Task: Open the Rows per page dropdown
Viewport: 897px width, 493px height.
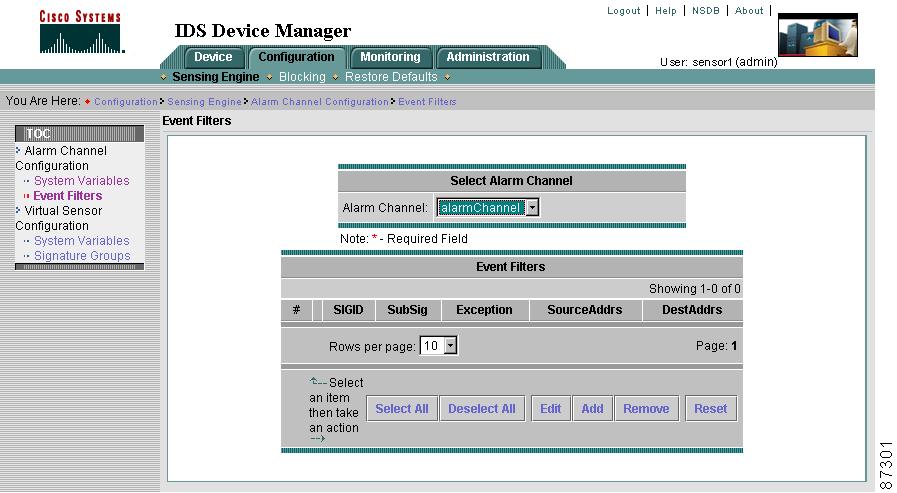Action: pos(439,346)
